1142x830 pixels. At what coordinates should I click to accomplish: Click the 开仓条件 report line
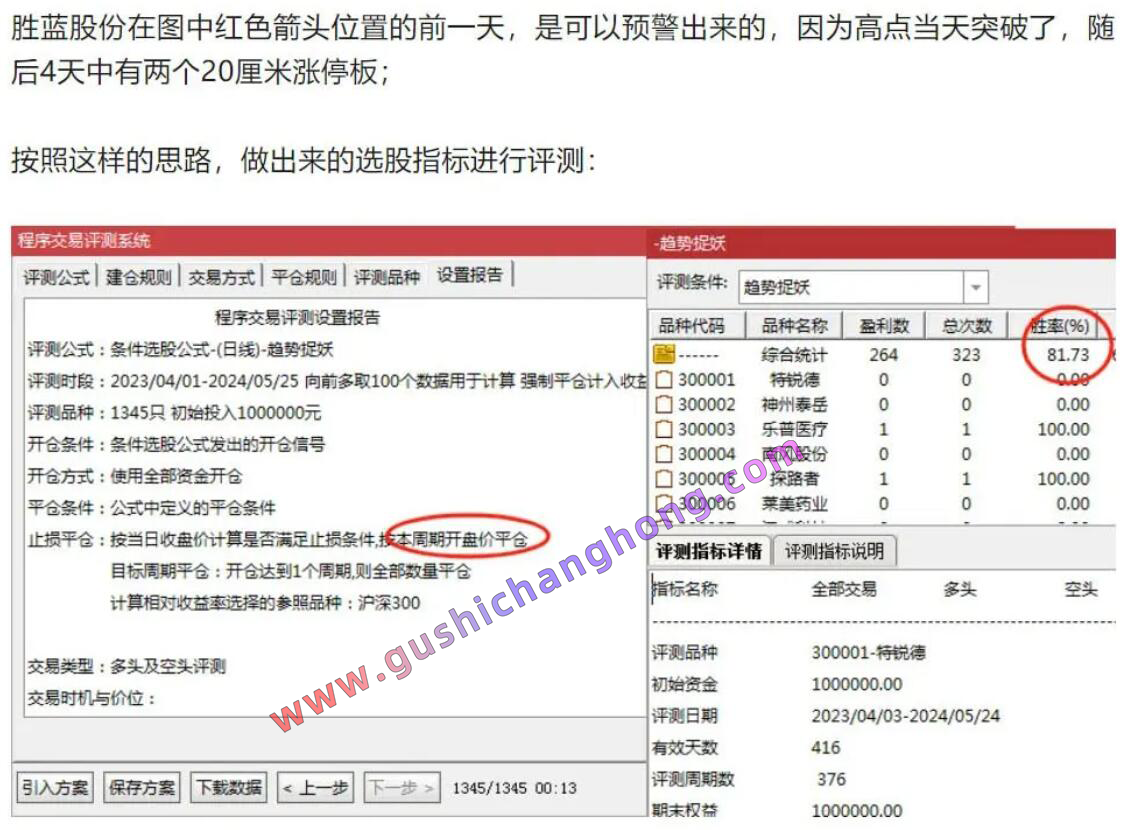pyautogui.click(x=176, y=444)
